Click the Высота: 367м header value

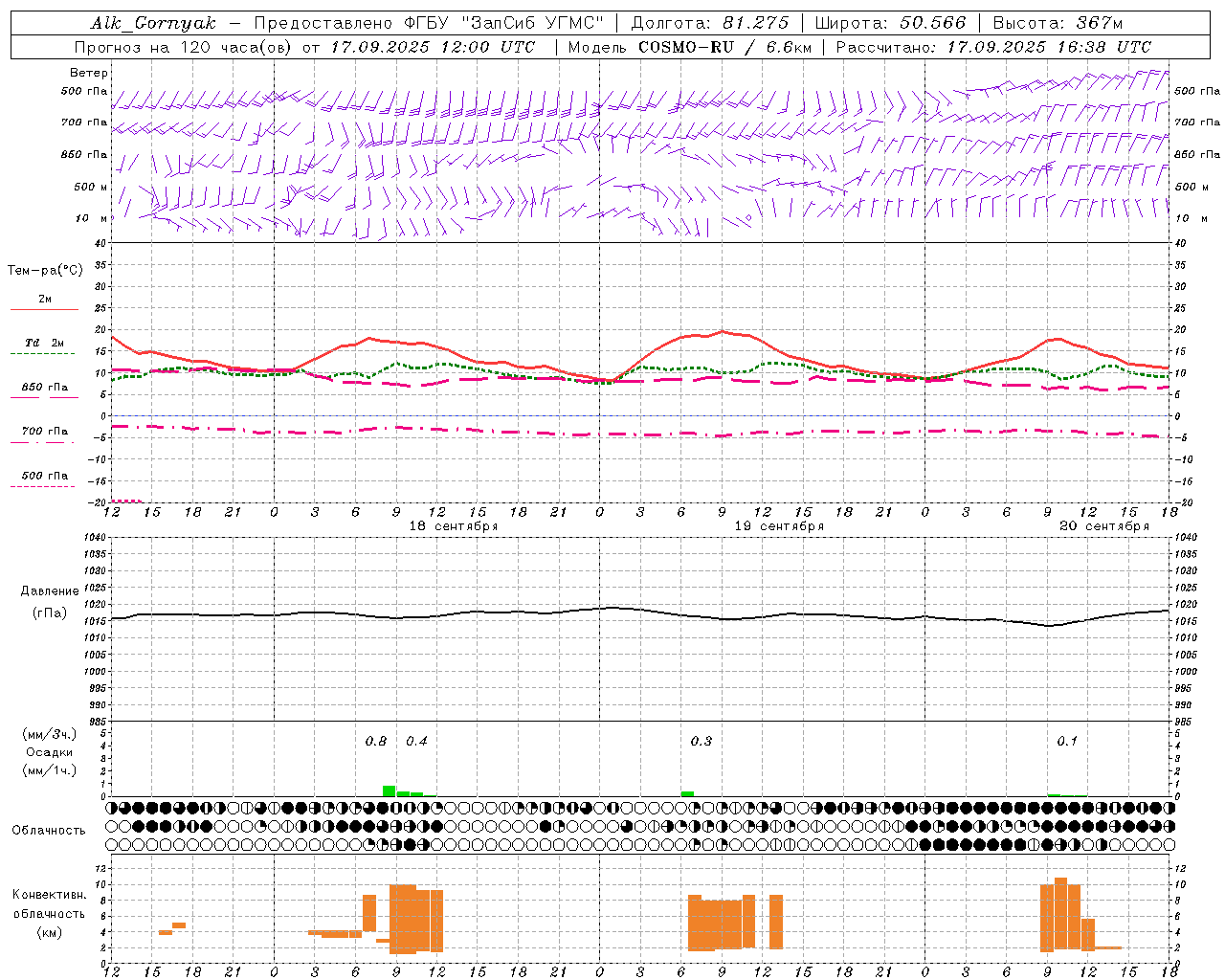pos(1058,23)
